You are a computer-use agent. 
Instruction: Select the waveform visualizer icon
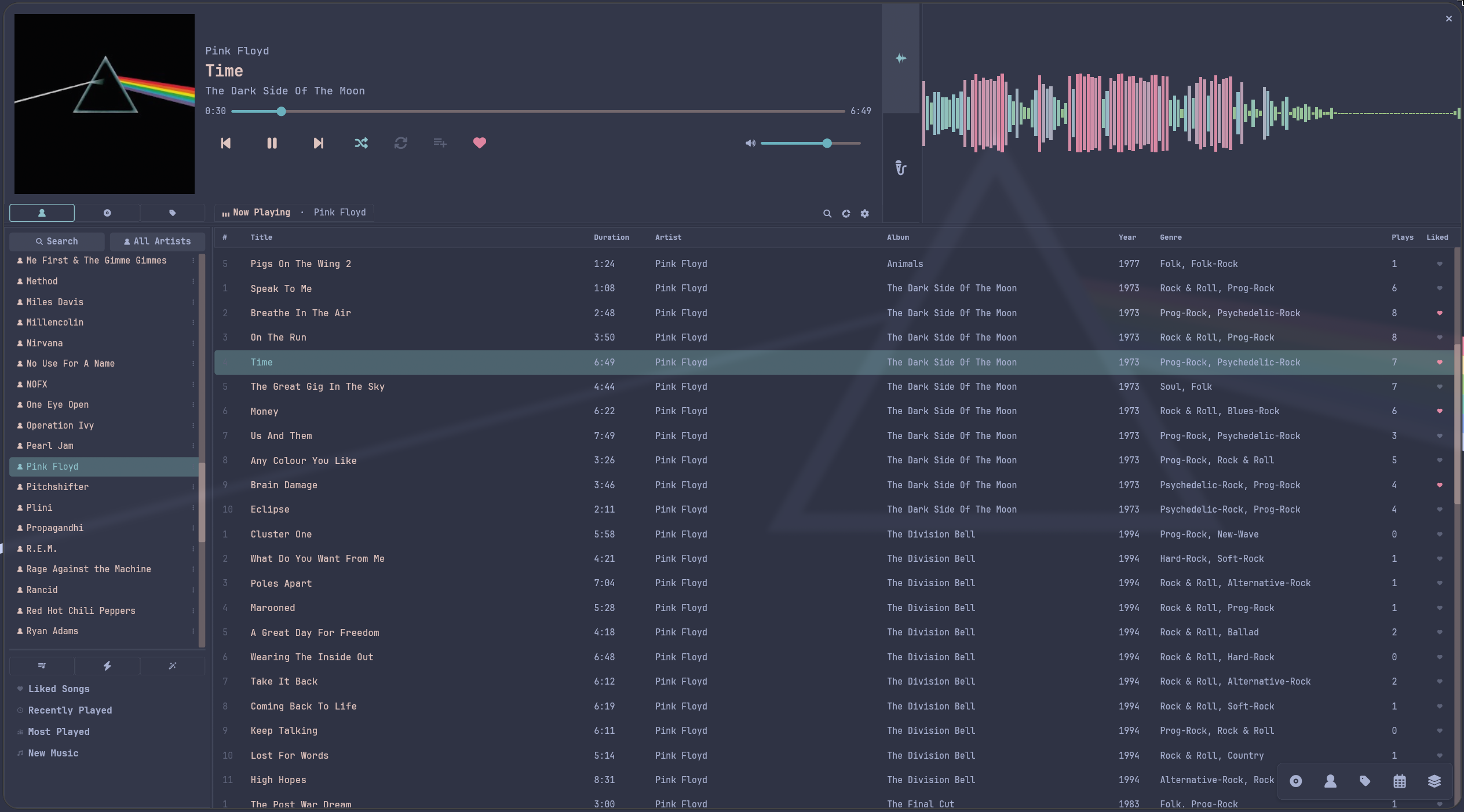pos(901,58)
